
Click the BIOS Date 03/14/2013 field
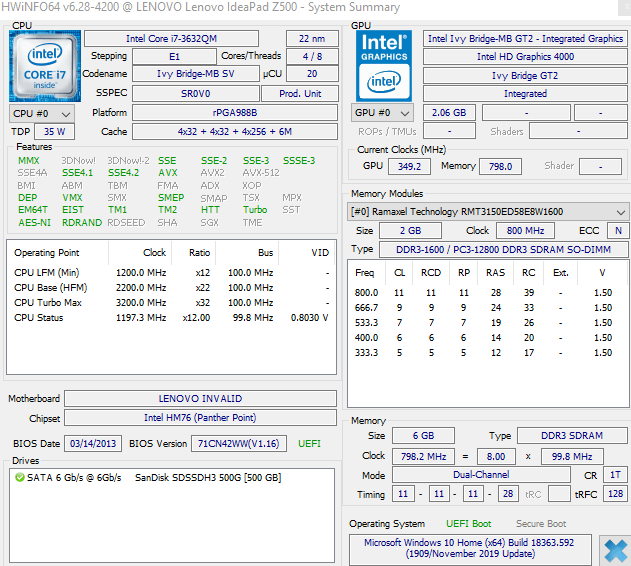click(93, 444)
